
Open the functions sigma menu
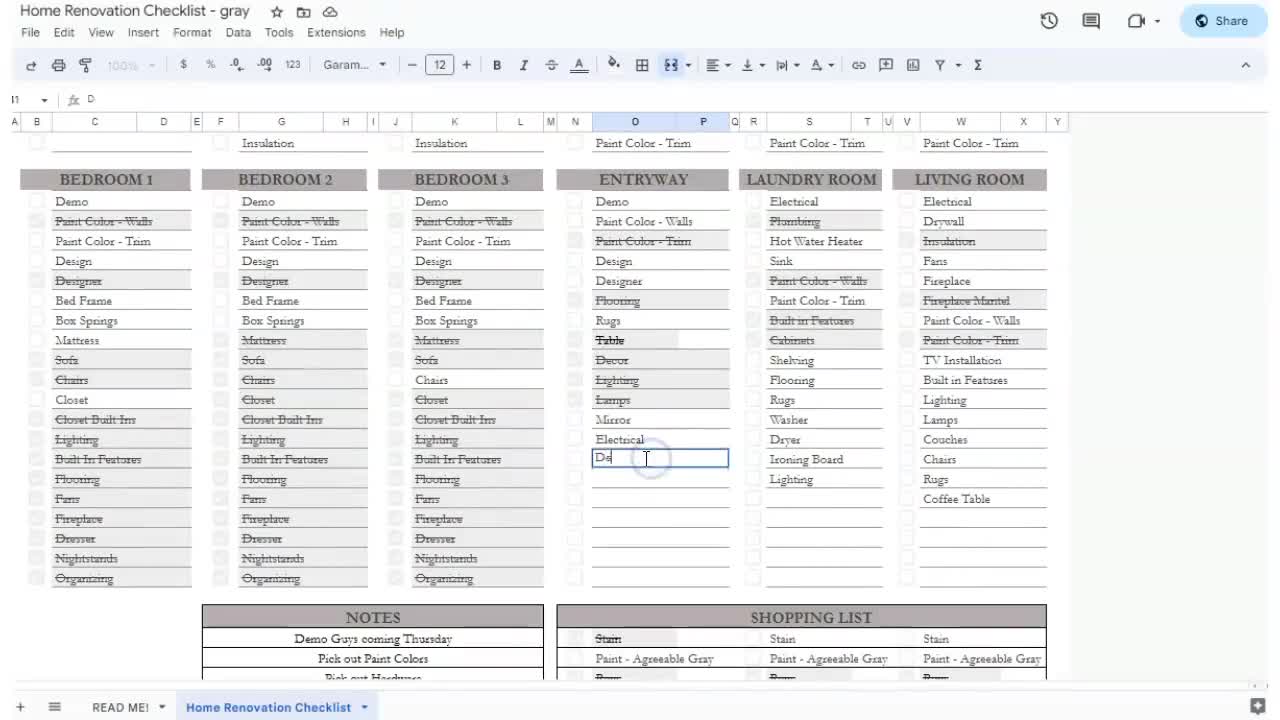coord(977,65)
